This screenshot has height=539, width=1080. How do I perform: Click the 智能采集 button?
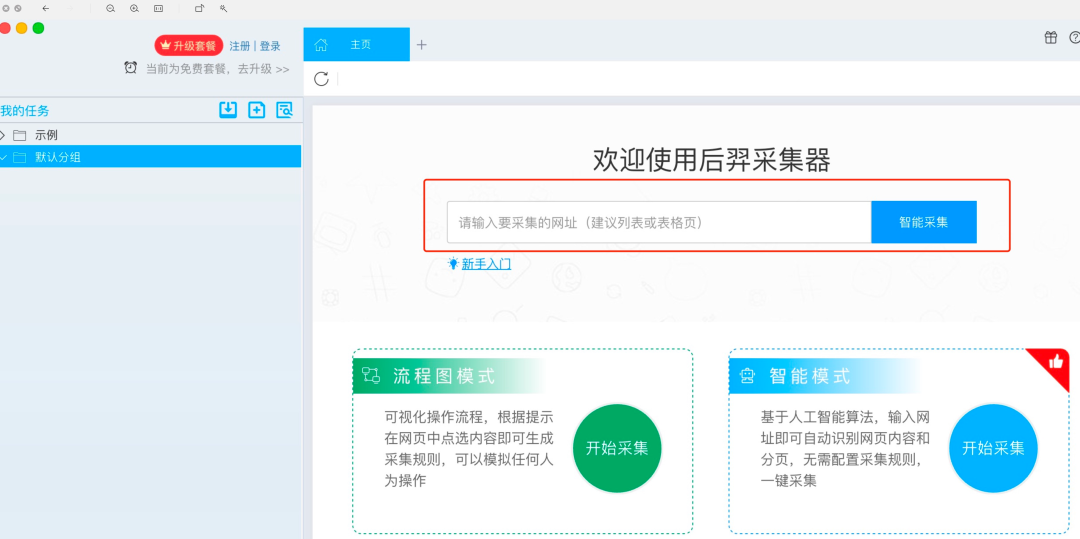click(x=924, y=222)
